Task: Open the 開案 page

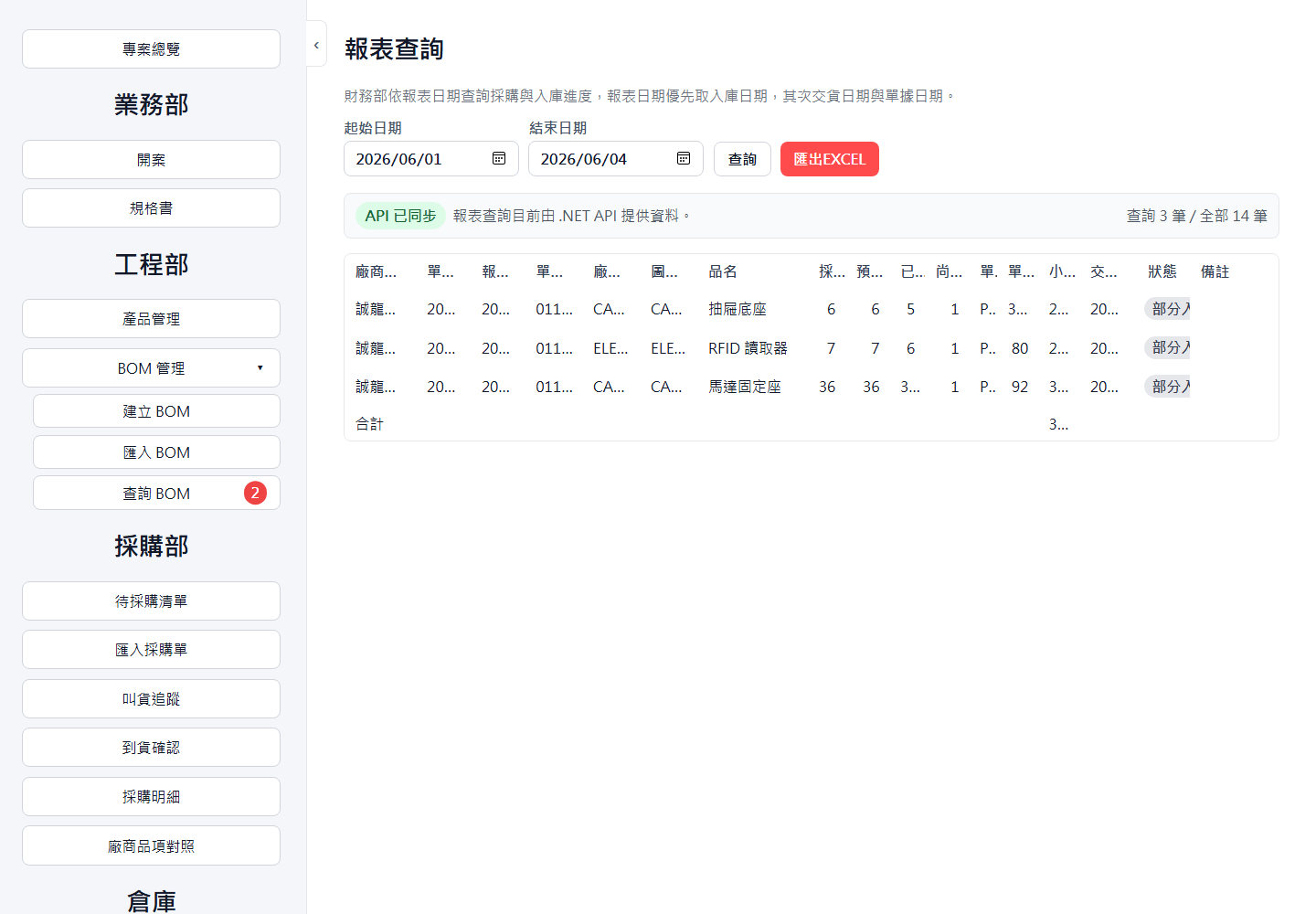Action: [151, 159]
